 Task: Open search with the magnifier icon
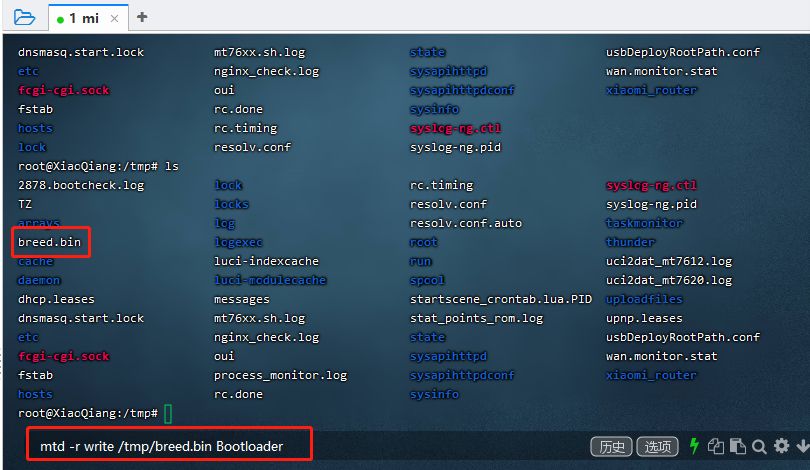759,446
